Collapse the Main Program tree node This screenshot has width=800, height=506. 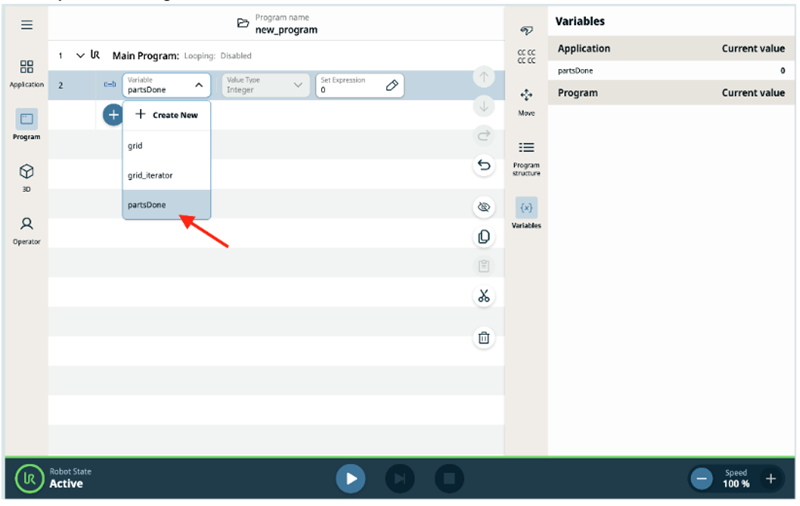coord(80,56)
